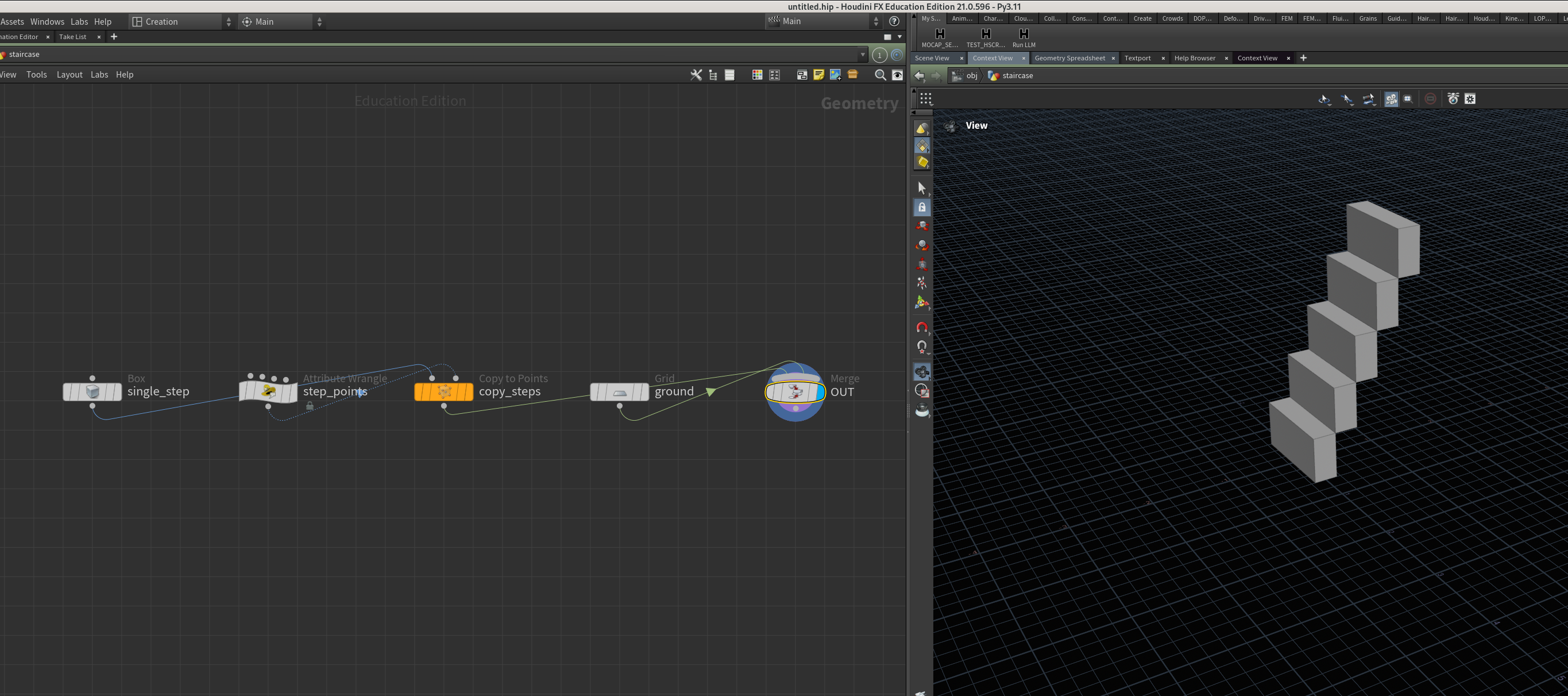
Task: Click the TEST_HSCR shelf tool
Action: (986, 38)
